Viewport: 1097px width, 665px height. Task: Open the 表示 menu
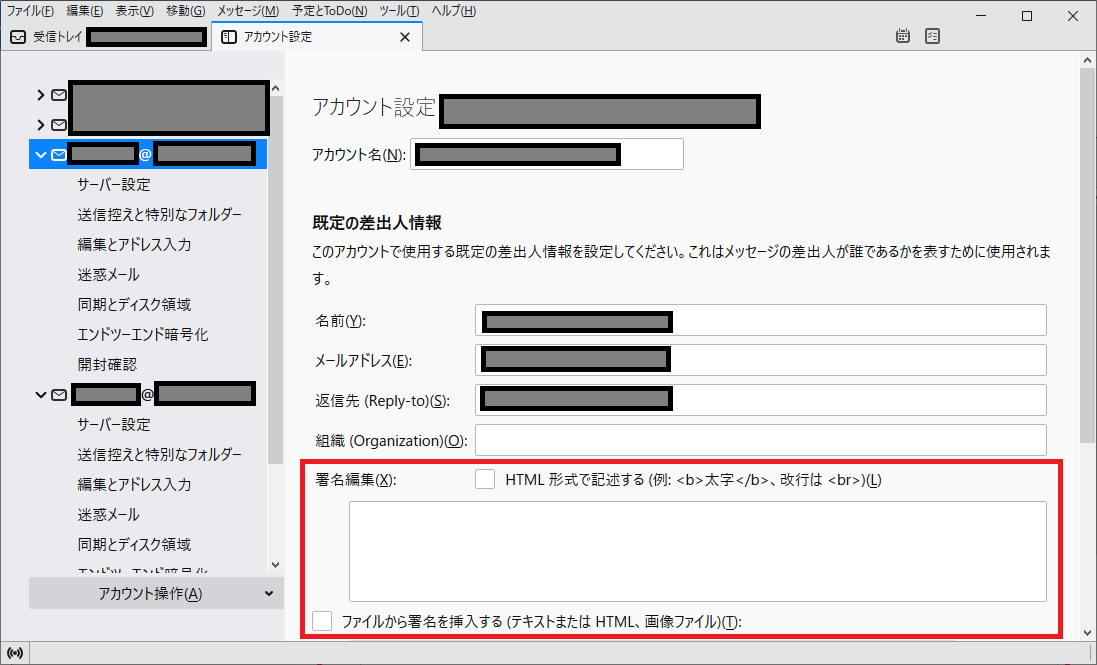point(134,11)
